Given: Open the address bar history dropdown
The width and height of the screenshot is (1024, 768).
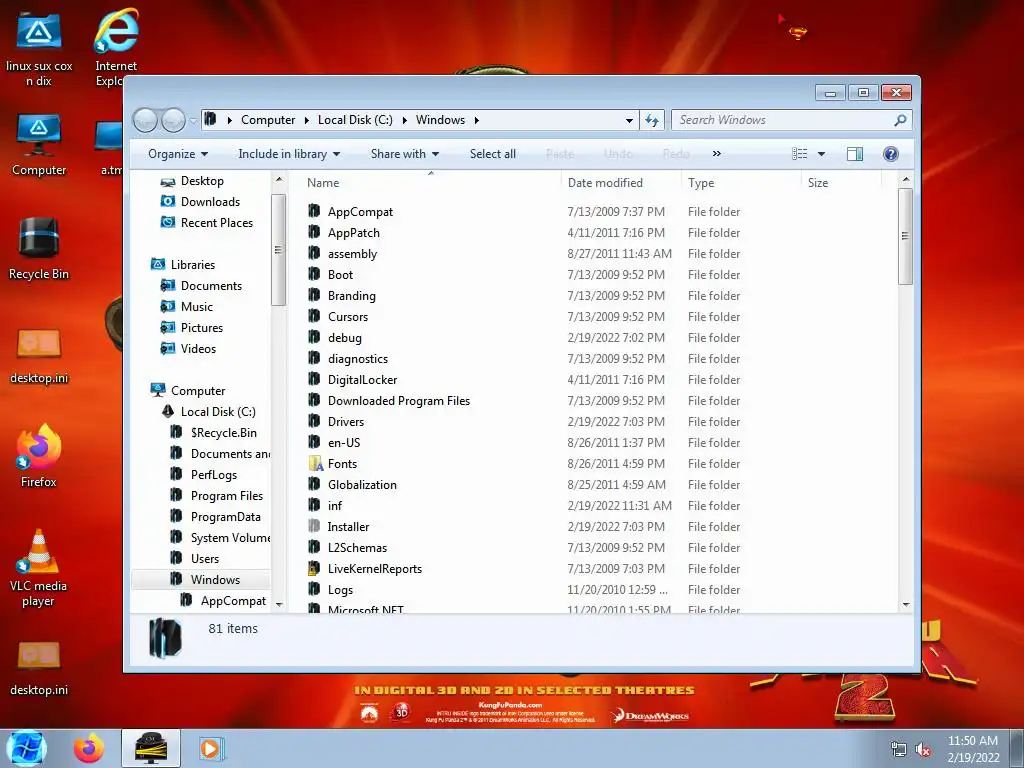Looking at the screenshot, I should click(629, 121).
